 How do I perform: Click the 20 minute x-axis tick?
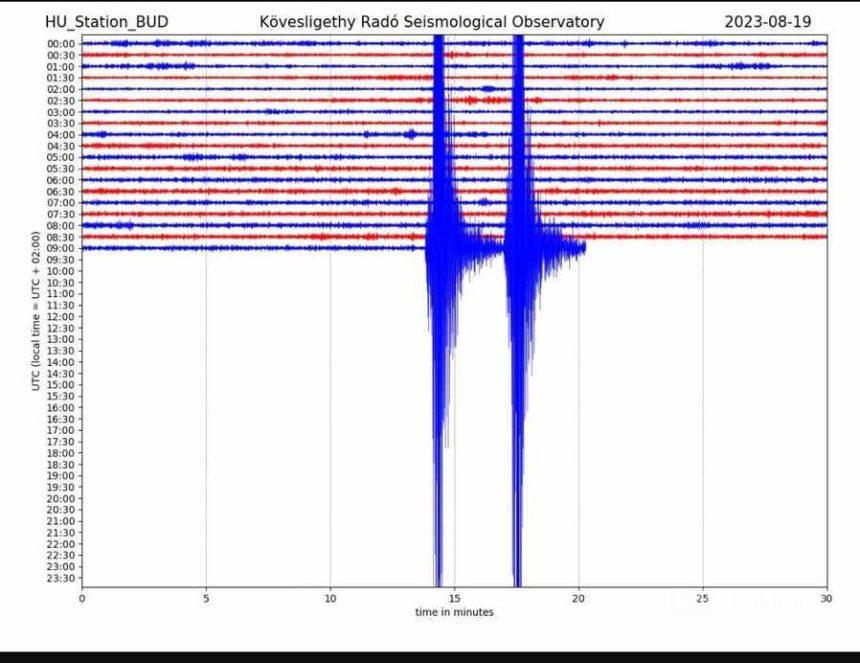(578, 598)
